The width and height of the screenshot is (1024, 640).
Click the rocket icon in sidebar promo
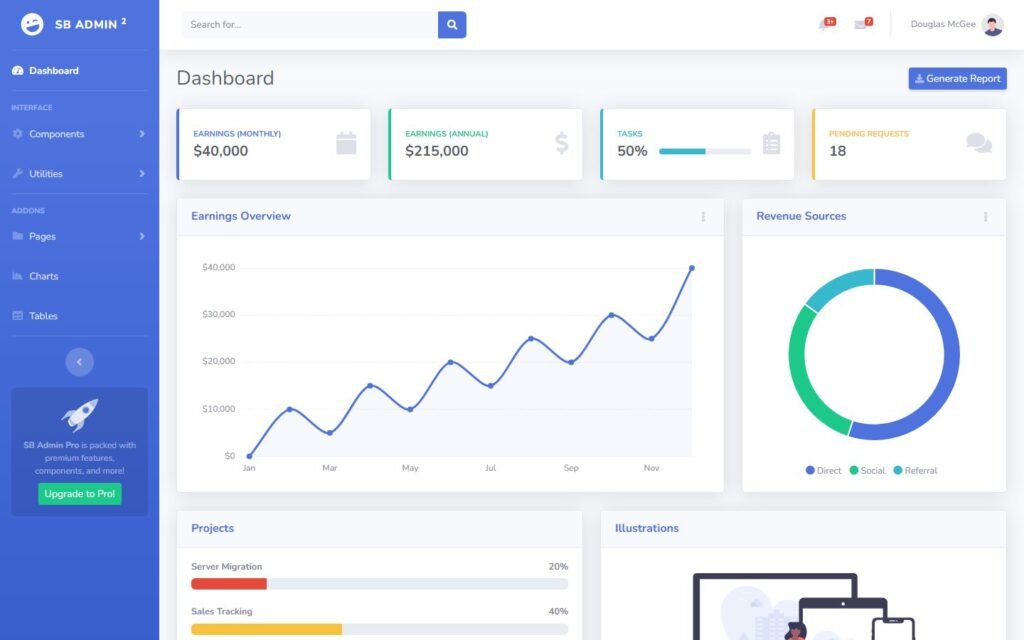(80, 415)
